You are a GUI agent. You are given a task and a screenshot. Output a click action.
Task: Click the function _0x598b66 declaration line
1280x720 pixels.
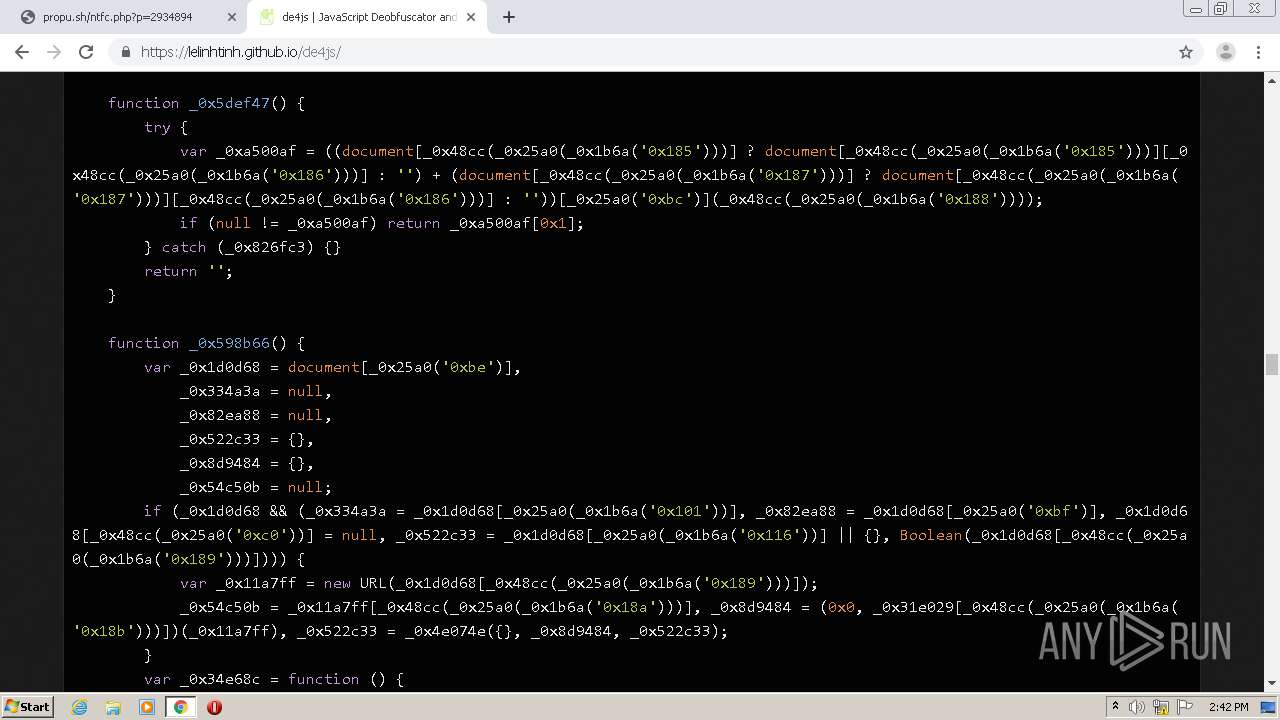(206, 343)
